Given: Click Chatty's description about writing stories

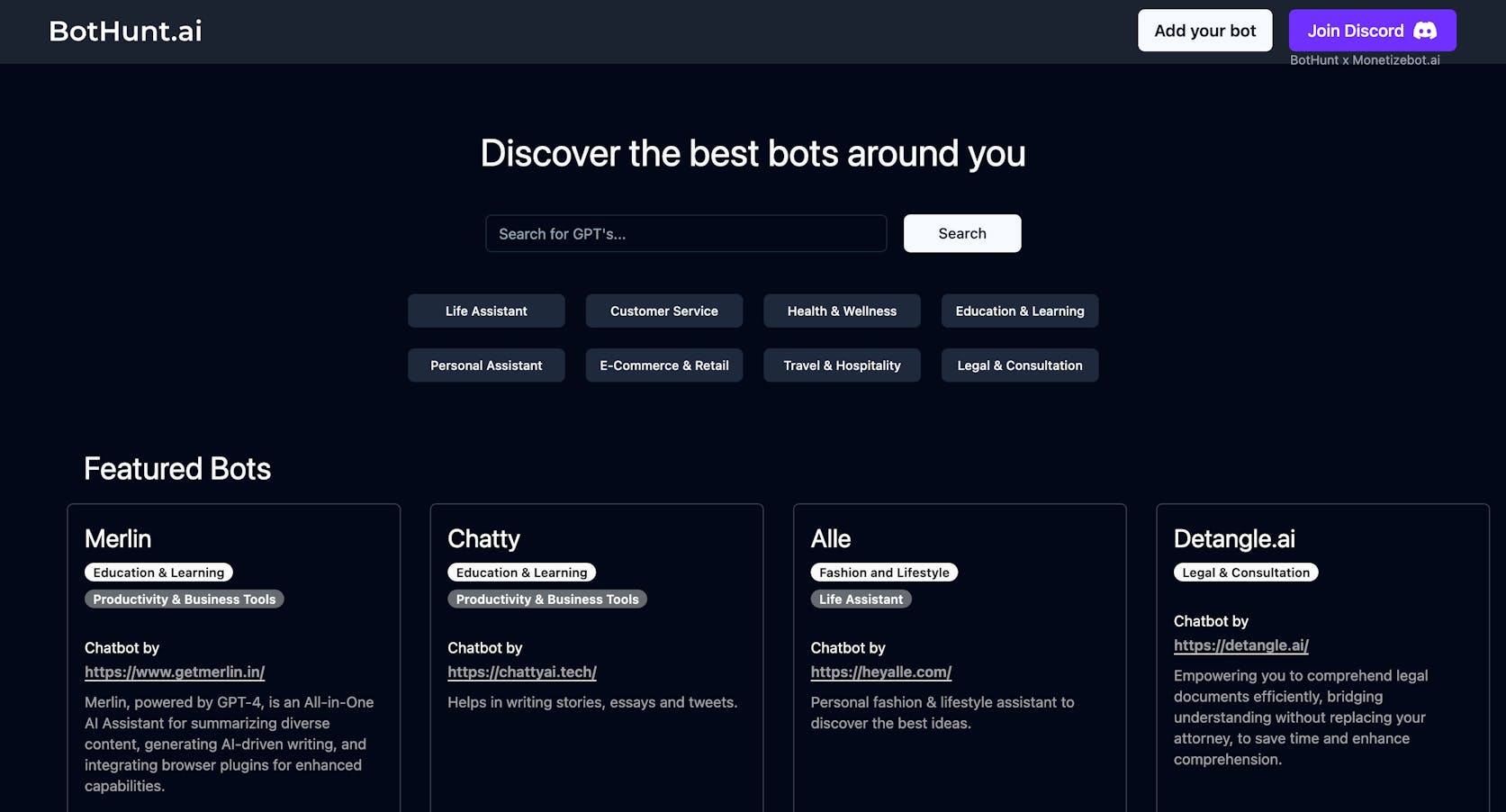Looking at the screenshot, I should tap(592, 702).
